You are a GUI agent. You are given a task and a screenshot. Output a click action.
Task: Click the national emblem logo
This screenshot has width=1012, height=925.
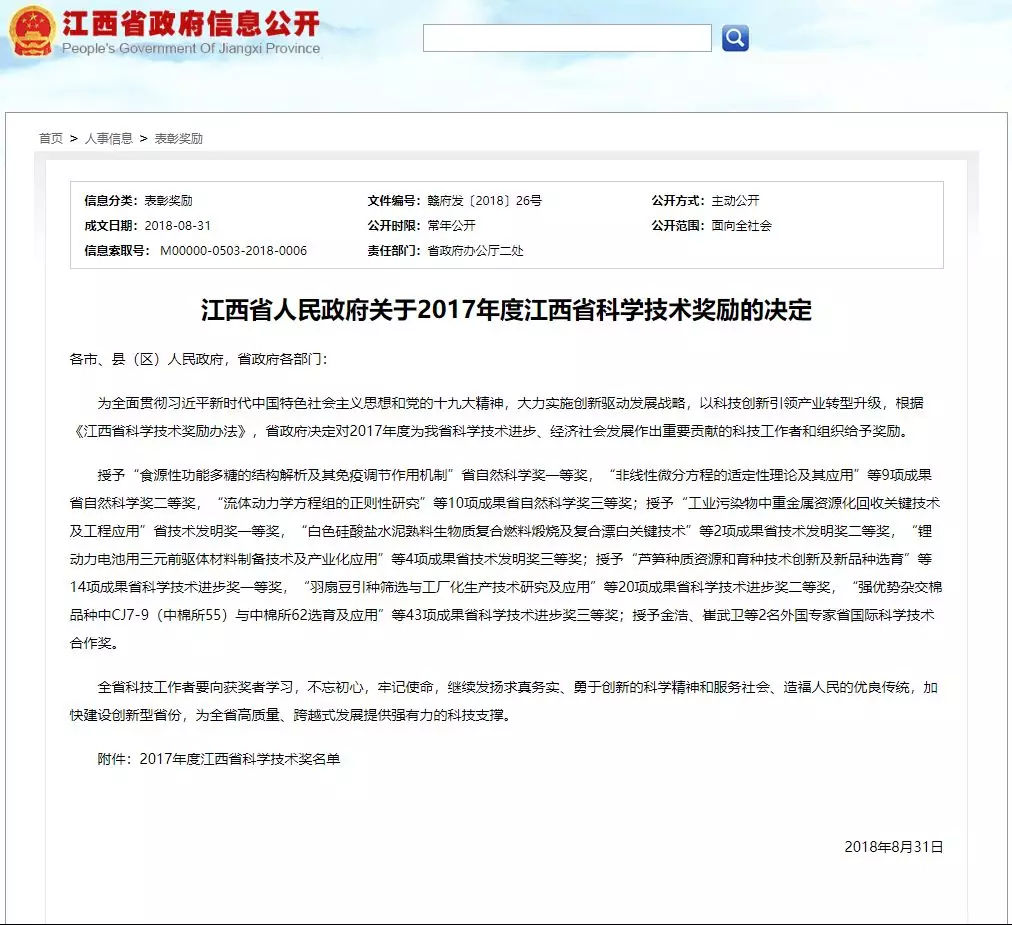[32, 31]
